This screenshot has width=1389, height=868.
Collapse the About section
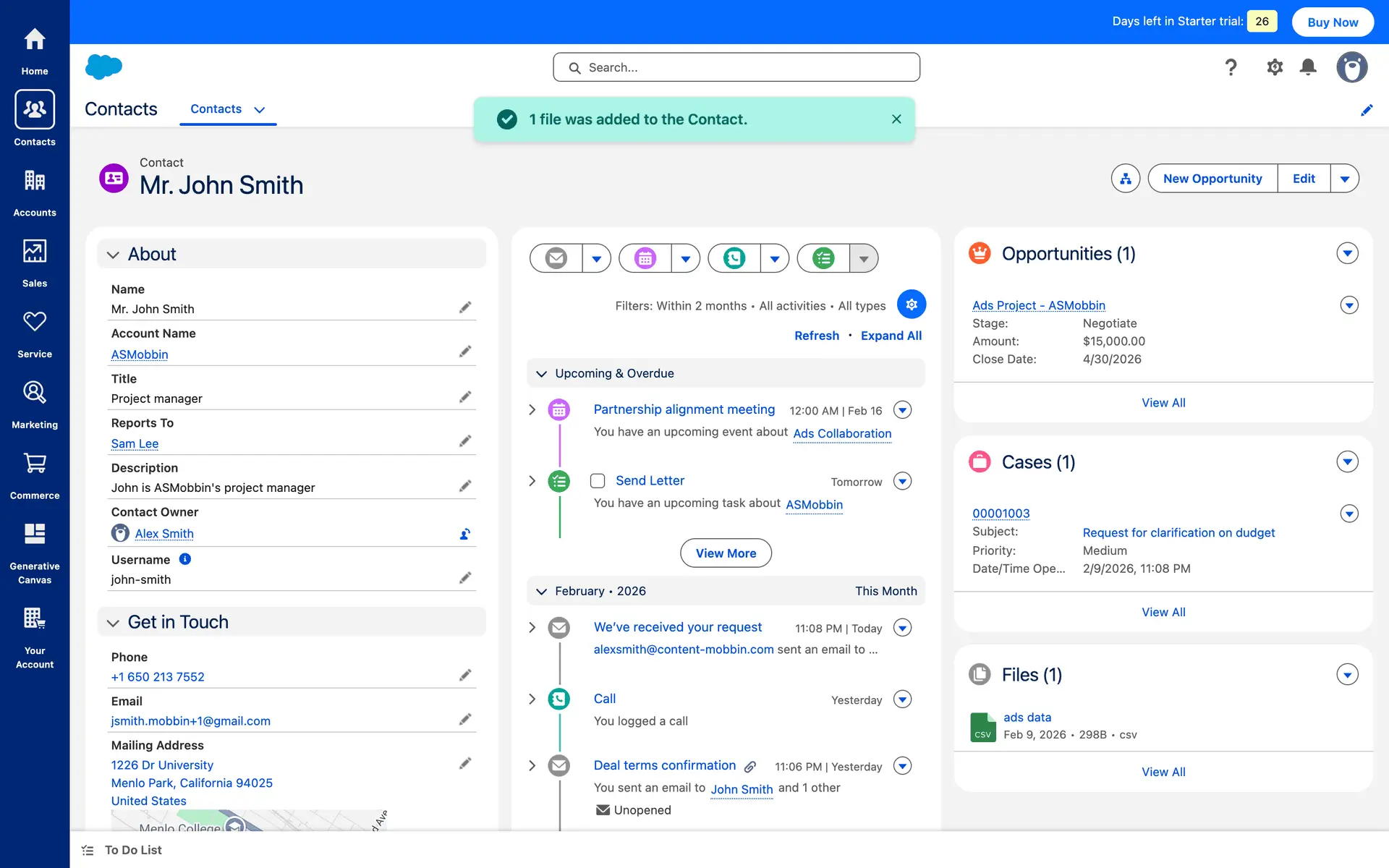pyautogui.click(x=113, y=255)
